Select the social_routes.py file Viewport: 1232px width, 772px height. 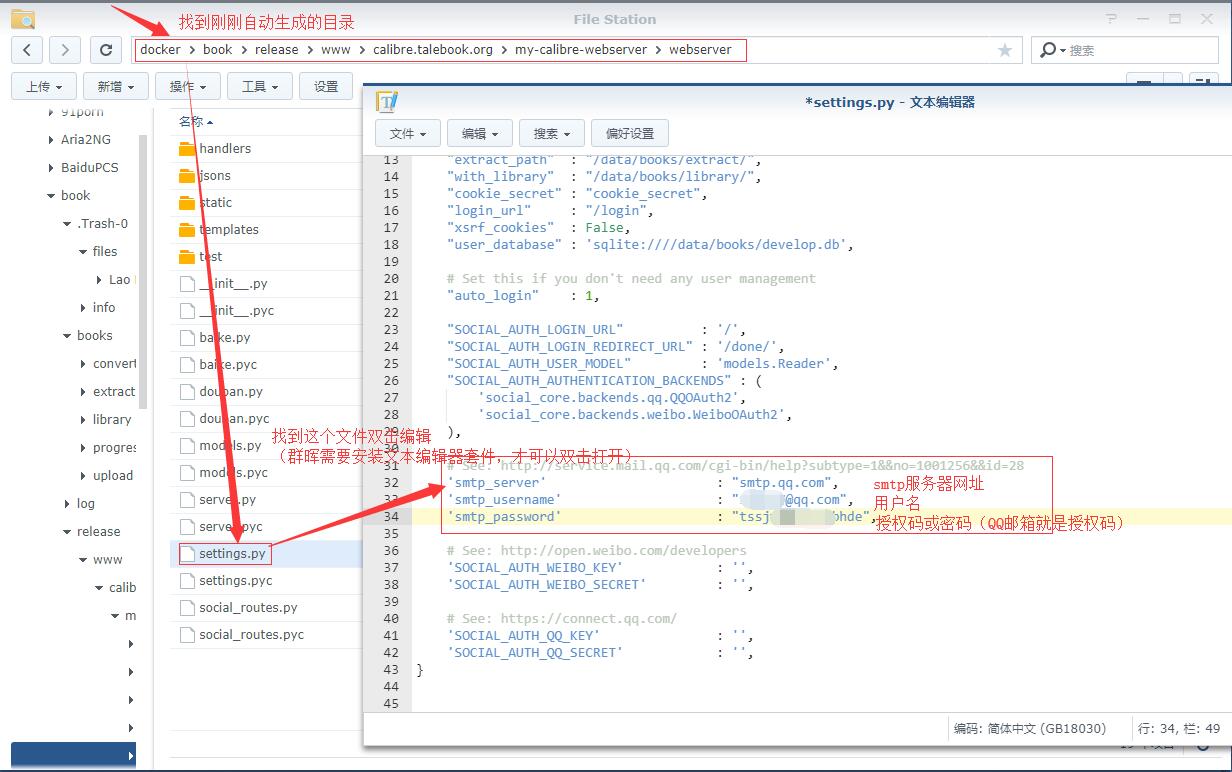point(247,607)
